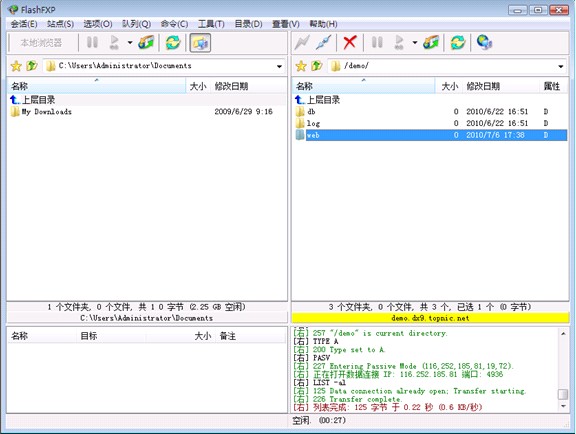The height and width of the screenshot is (434, 576).
Task: Toggle the highlighted switch-browser button
Action: pos(200,43)
